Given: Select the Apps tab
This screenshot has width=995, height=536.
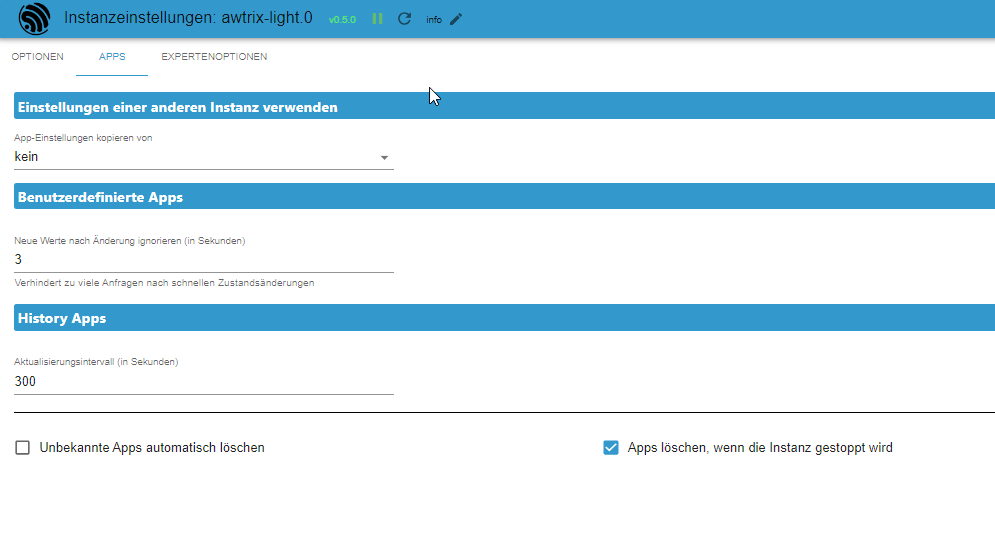Looking at the screenshot, I should 112,56.
